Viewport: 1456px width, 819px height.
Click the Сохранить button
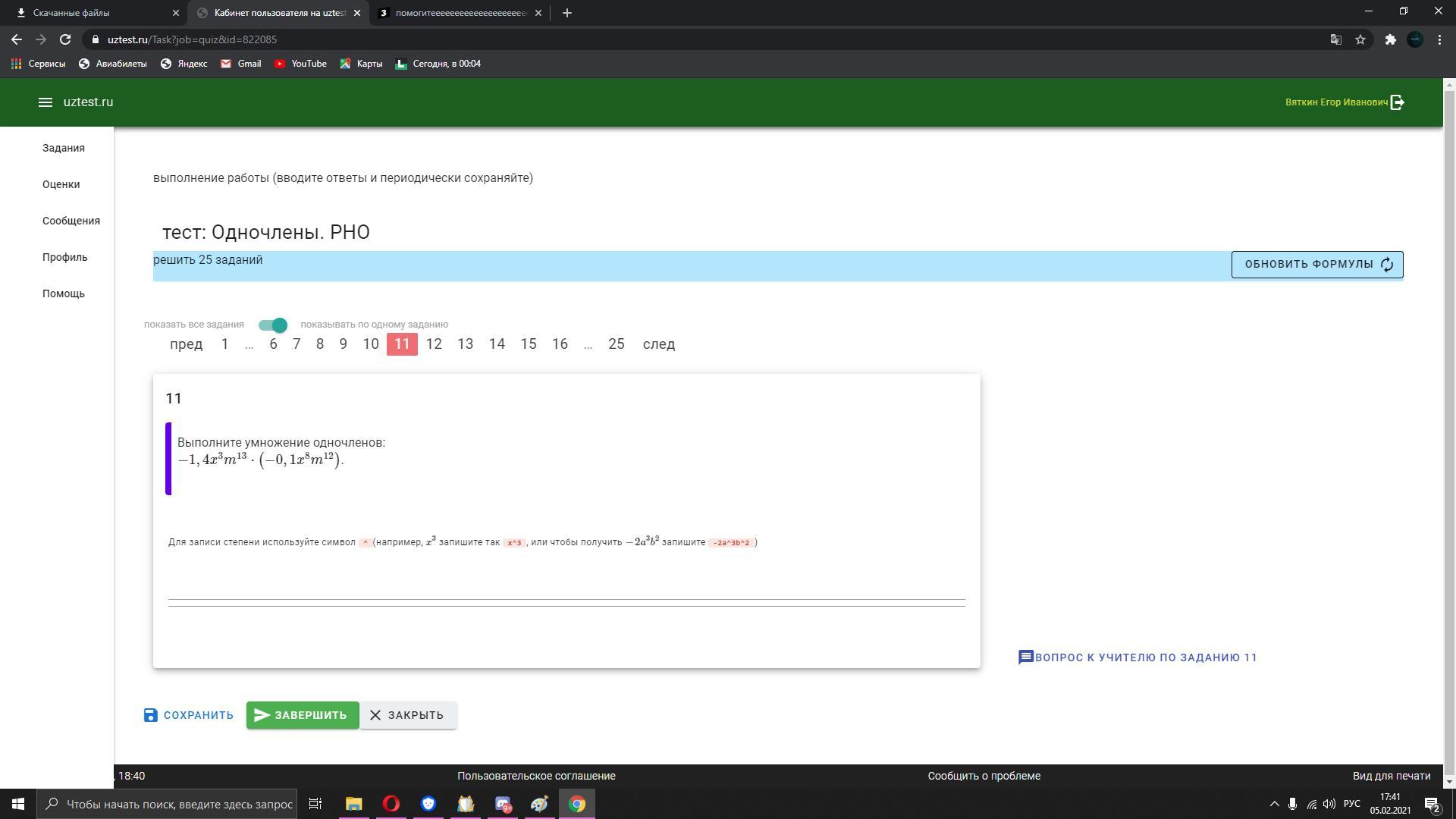click(x=189, y=715)
